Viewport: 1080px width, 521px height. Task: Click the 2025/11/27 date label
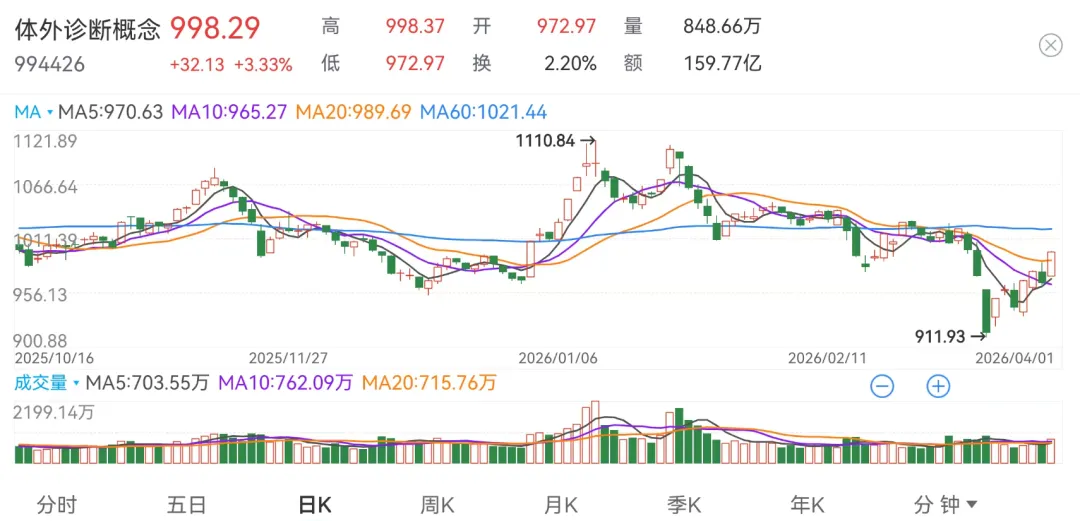[x=287, y=358]
